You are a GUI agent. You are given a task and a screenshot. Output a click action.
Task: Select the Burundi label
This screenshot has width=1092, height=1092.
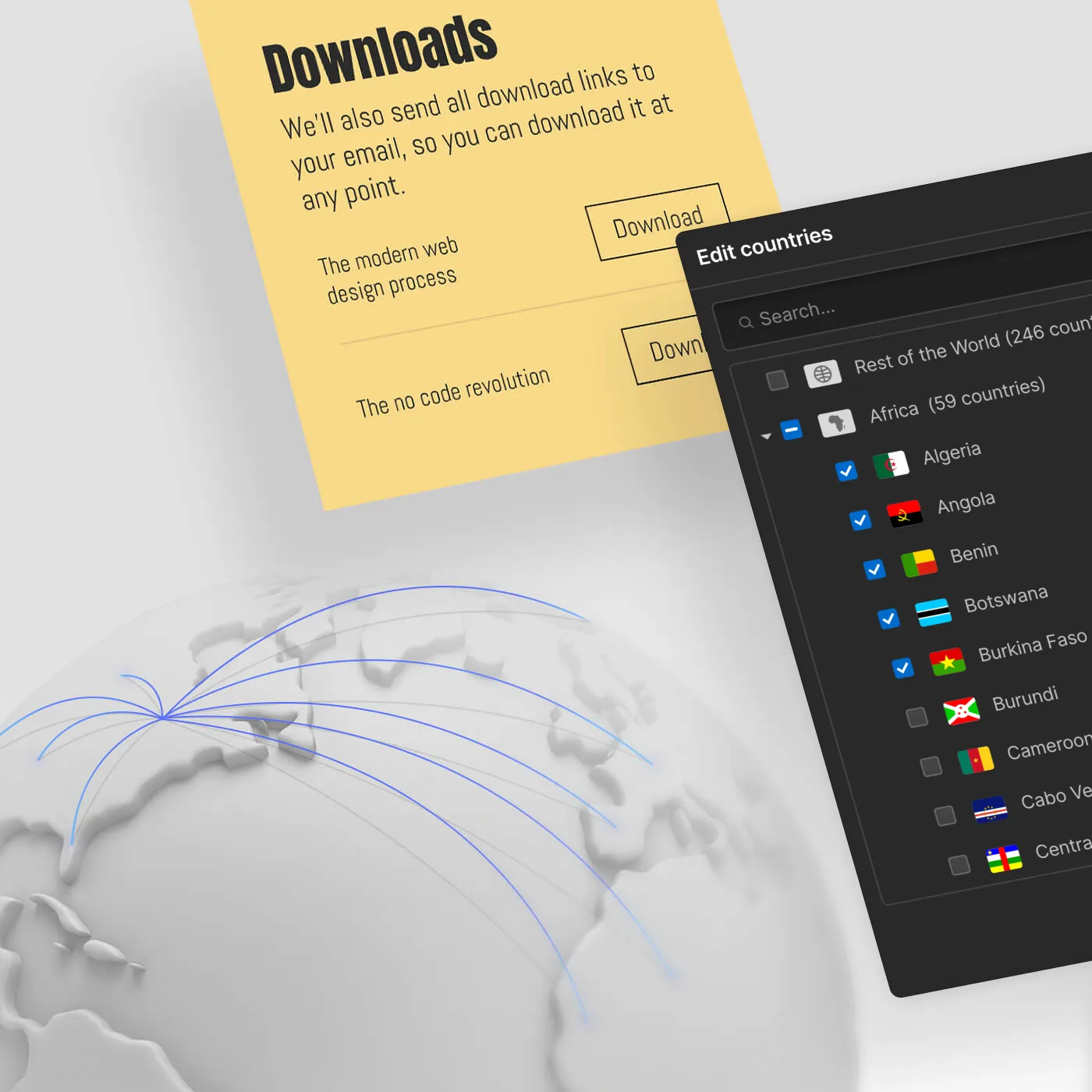(x=1025, y=698)
